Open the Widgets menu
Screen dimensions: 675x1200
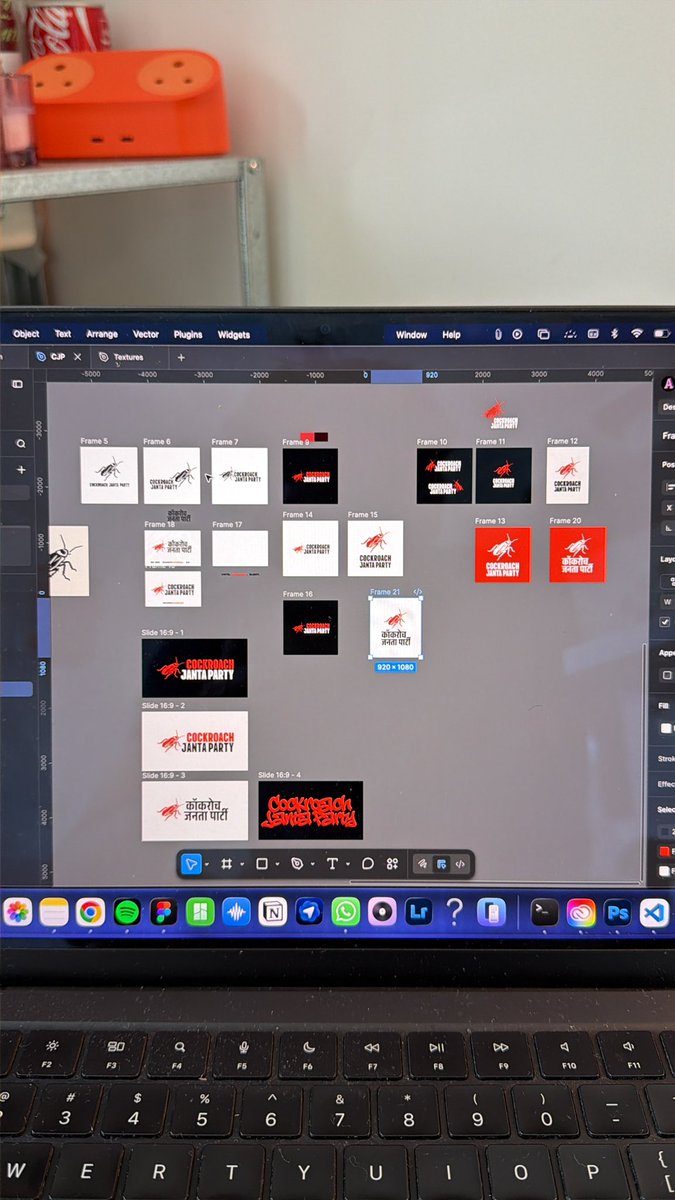[x=234, y=334]
